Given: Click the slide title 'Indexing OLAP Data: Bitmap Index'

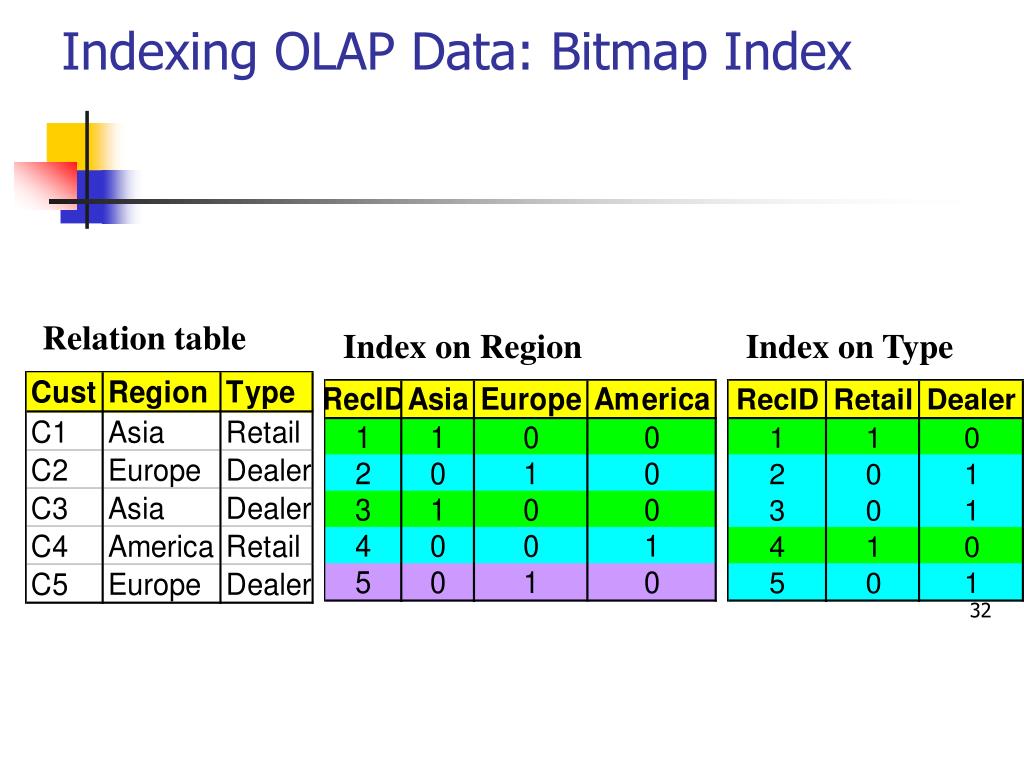Looking at the screenshot, I should point(456,52).
